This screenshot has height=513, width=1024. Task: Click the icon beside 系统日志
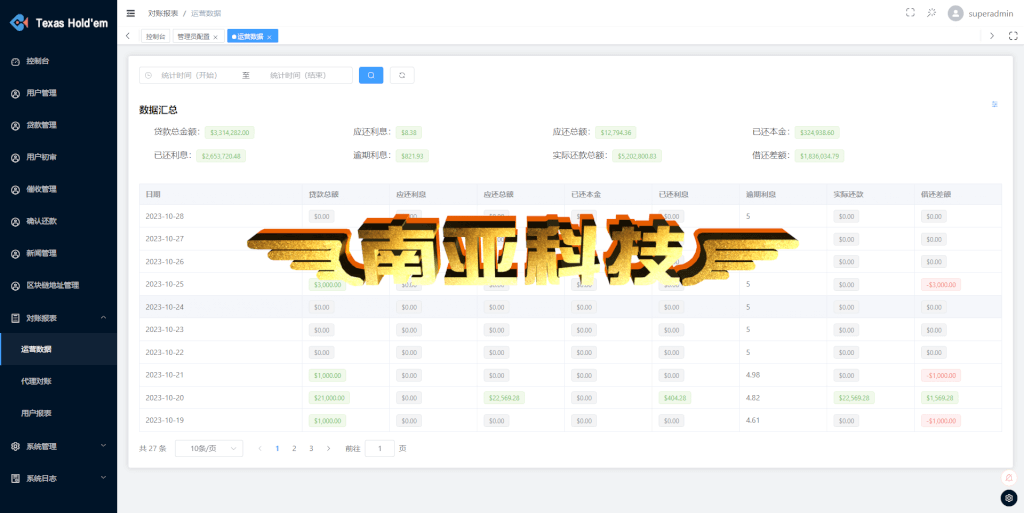tap(16, 478)
